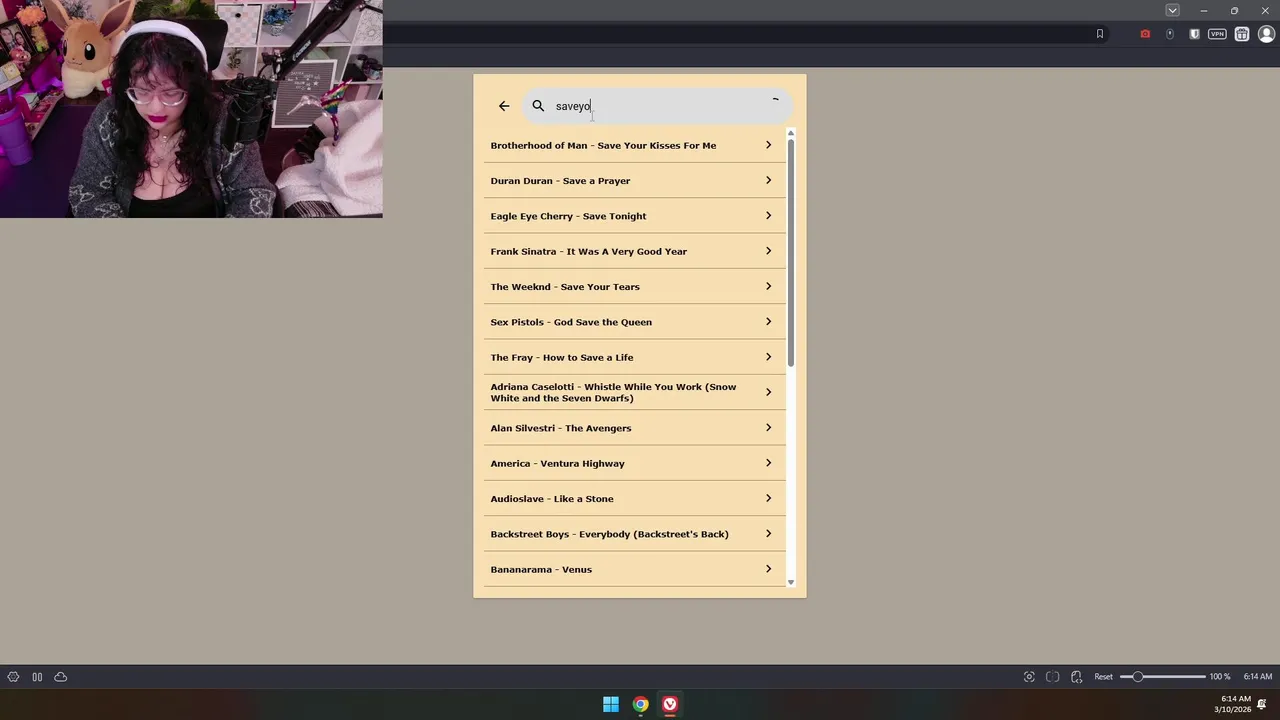Open the user profile avatar

point(1266,34)
